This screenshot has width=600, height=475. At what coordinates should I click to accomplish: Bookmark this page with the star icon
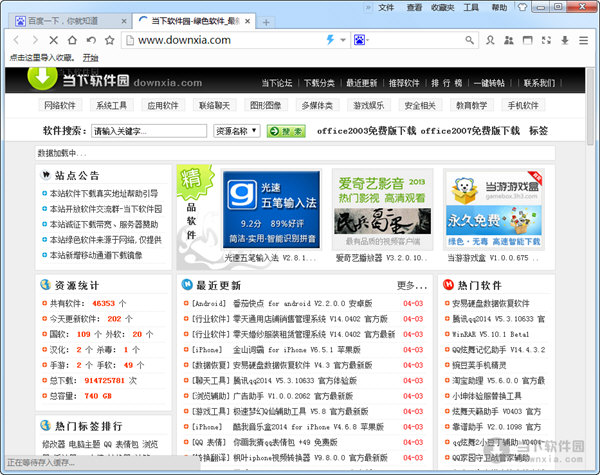click(109, 40)
